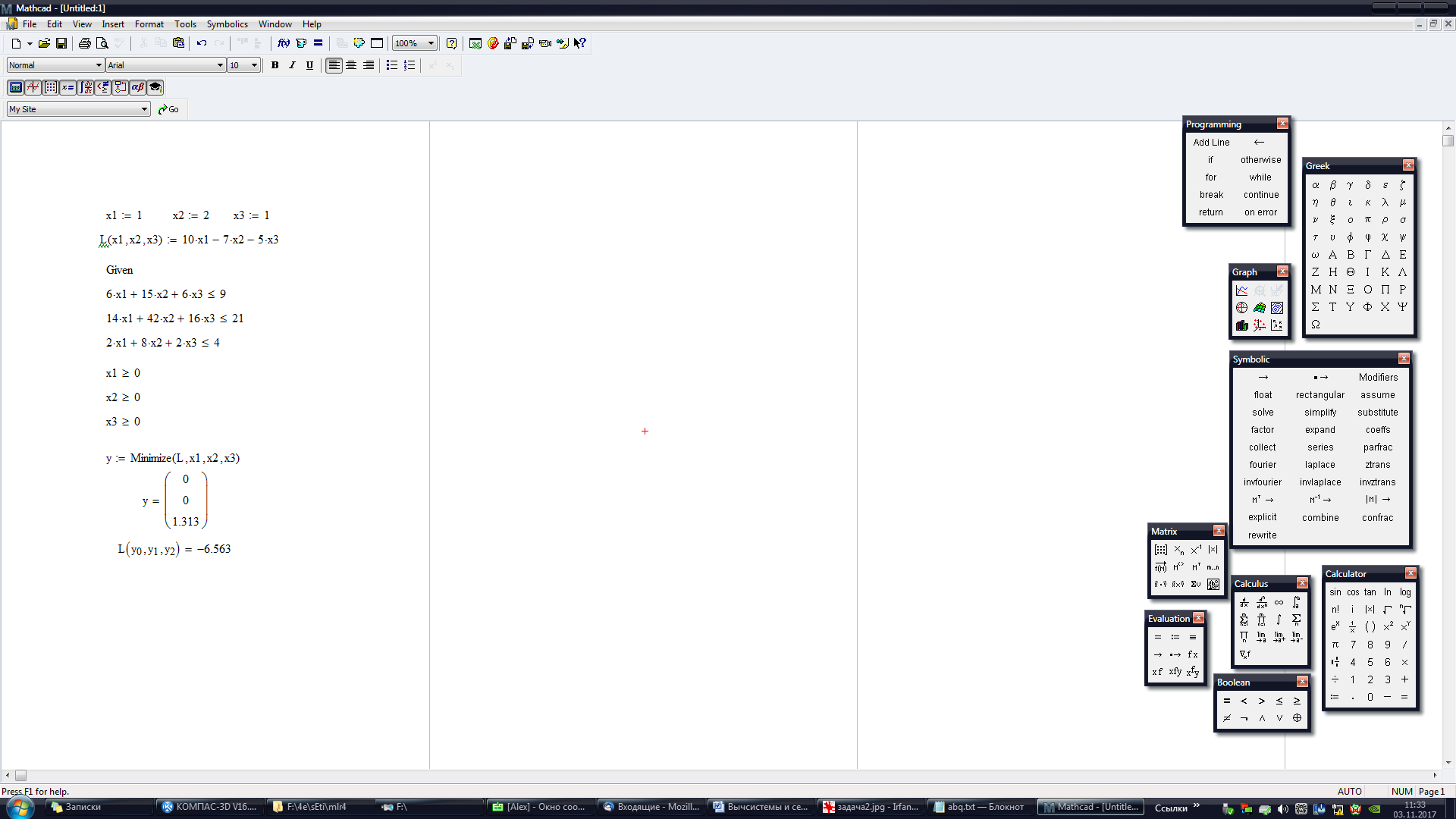Image resolution: width=1456 pixels, height=819 pixels.
Task: Open the zoom 100% dropdown
Action: [x=431, y=43]
